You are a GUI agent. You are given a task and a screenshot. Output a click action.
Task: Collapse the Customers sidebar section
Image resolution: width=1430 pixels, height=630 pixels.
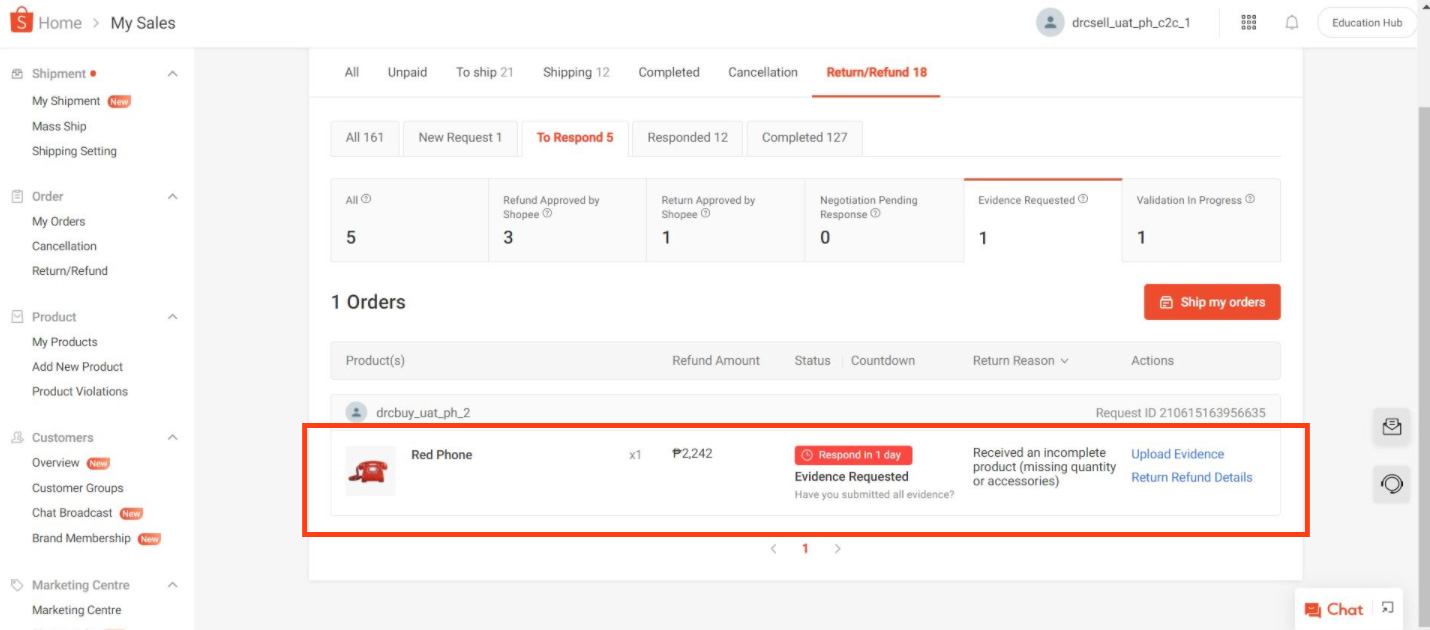click(x=172, y=437)
